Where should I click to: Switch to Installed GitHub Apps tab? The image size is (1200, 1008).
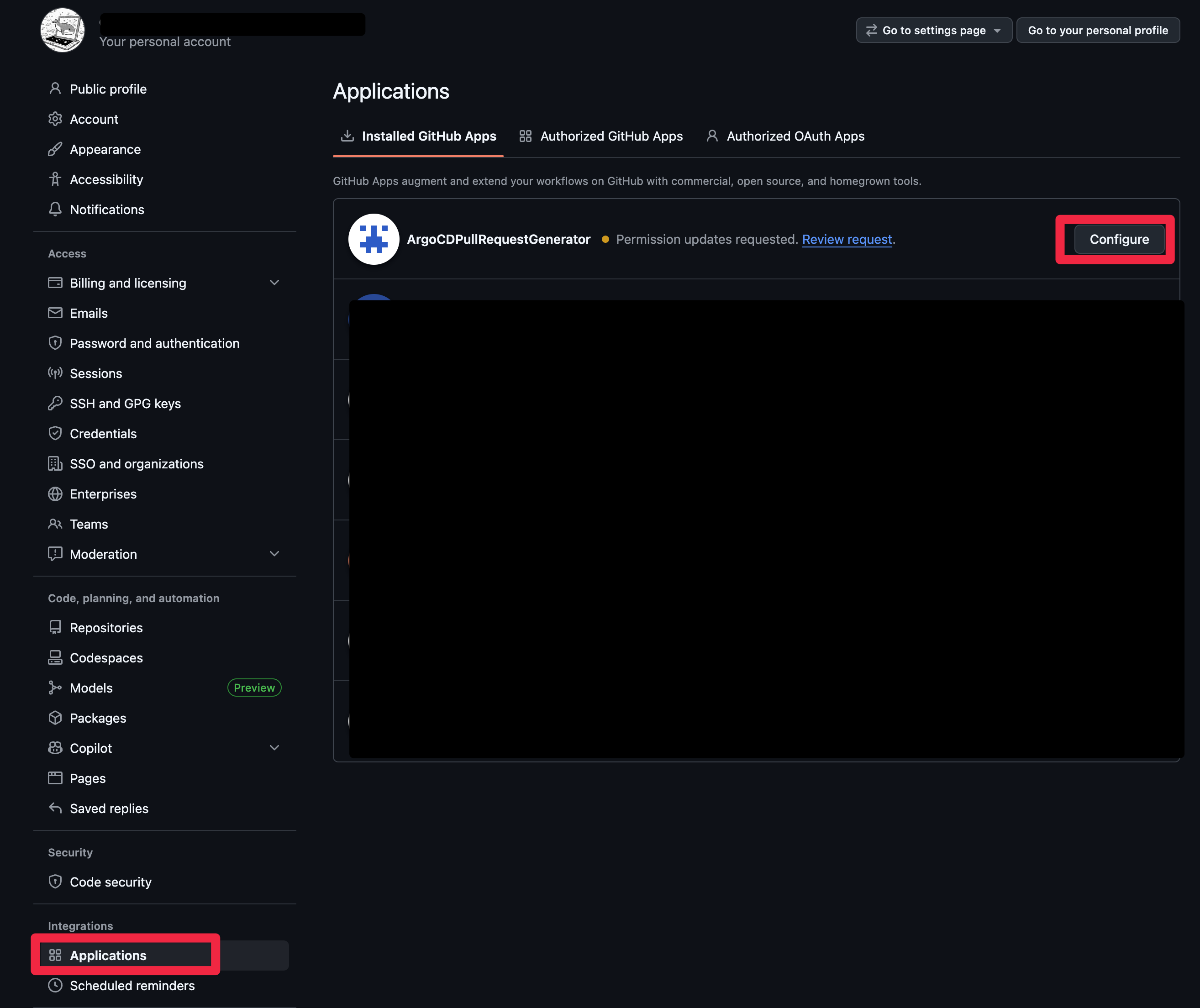(418, 136)
